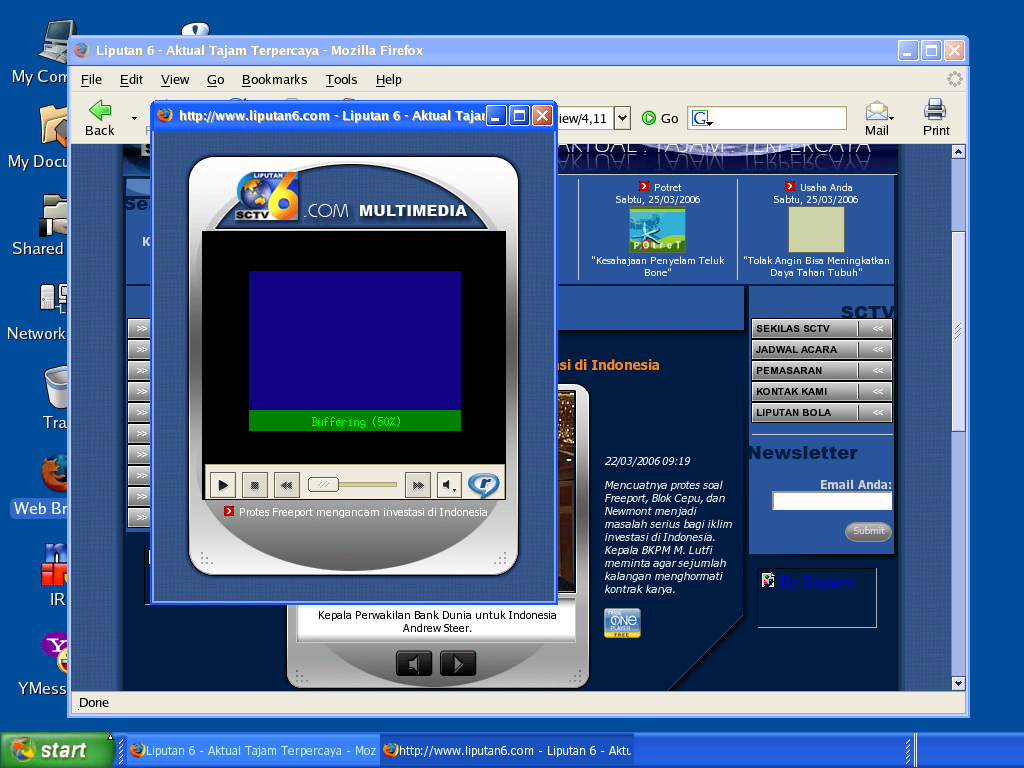1024x768 pixels.
Task: Select the Network desktop icon
Action: [x=37, y=313]
